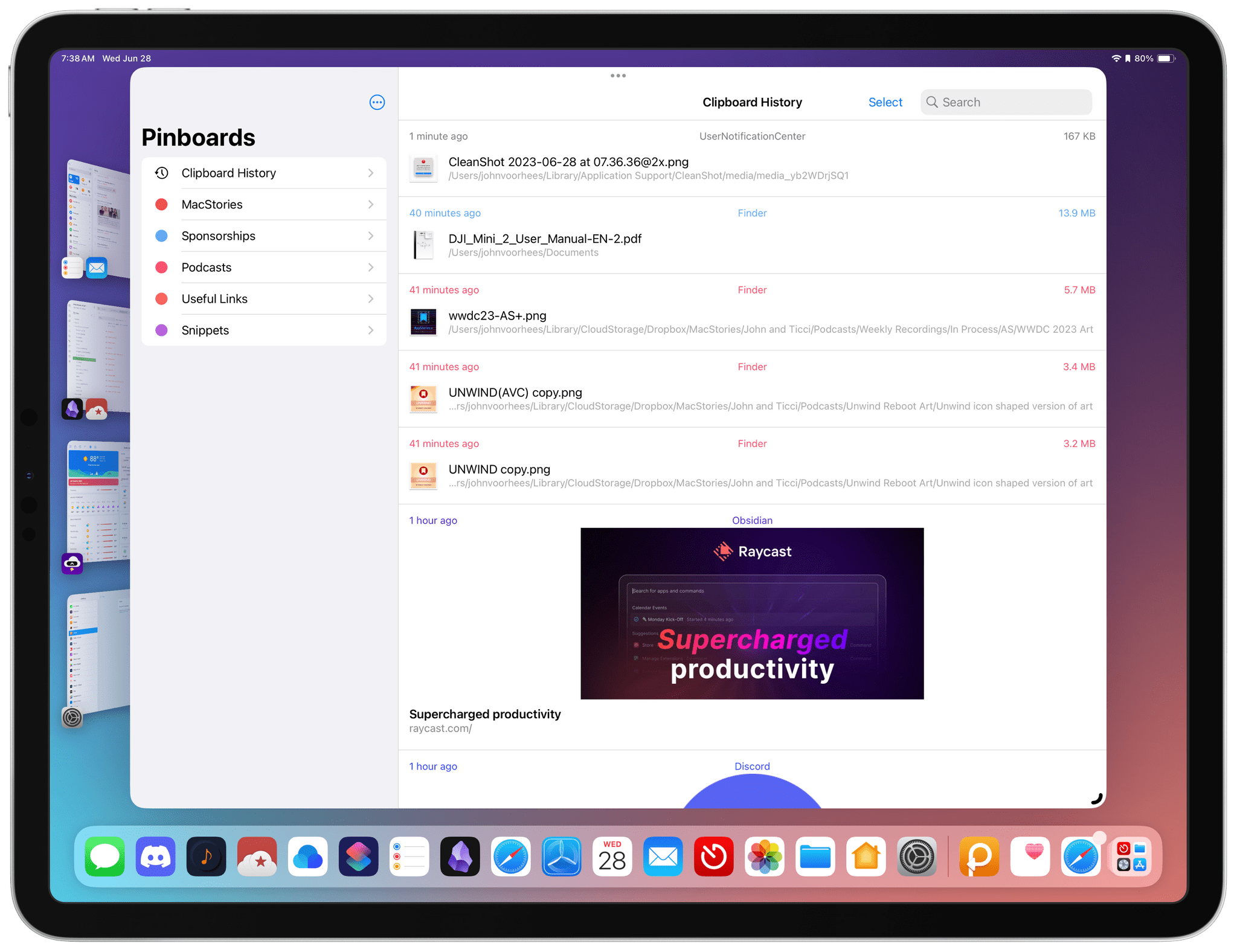Launch TestFlight from the Dock
Viewport: 1237px width, 952px height.
coord(562,857)
